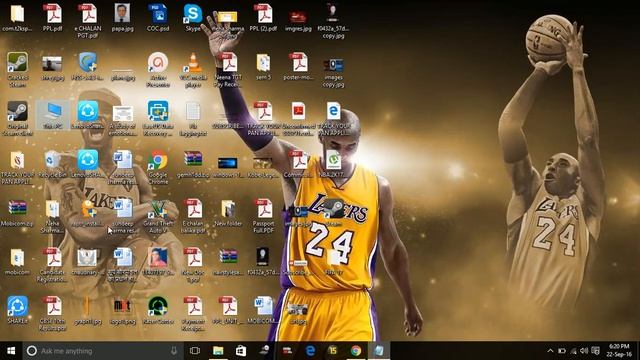Open Microsoft Edge from the taskbar
Image resolution: width=640 pixels, height=360 pixels.
(x=310, y=351)
